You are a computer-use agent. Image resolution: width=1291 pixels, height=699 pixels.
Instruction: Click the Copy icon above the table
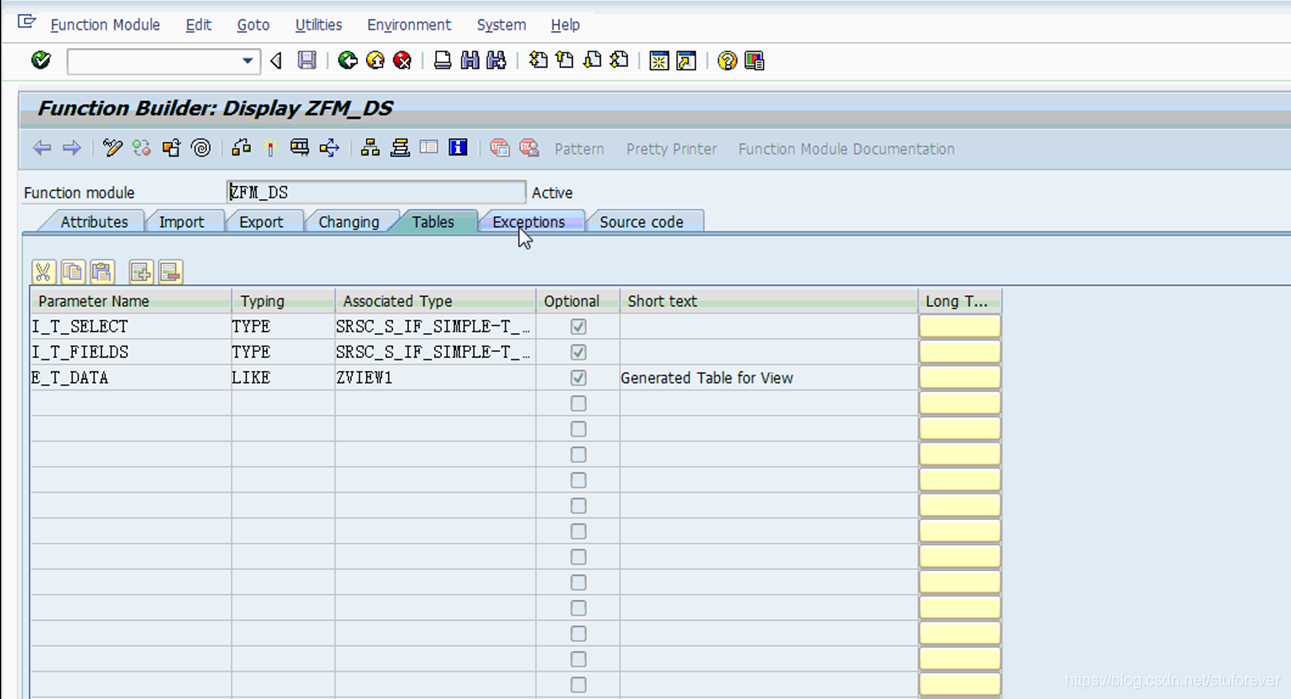[73, 271]
